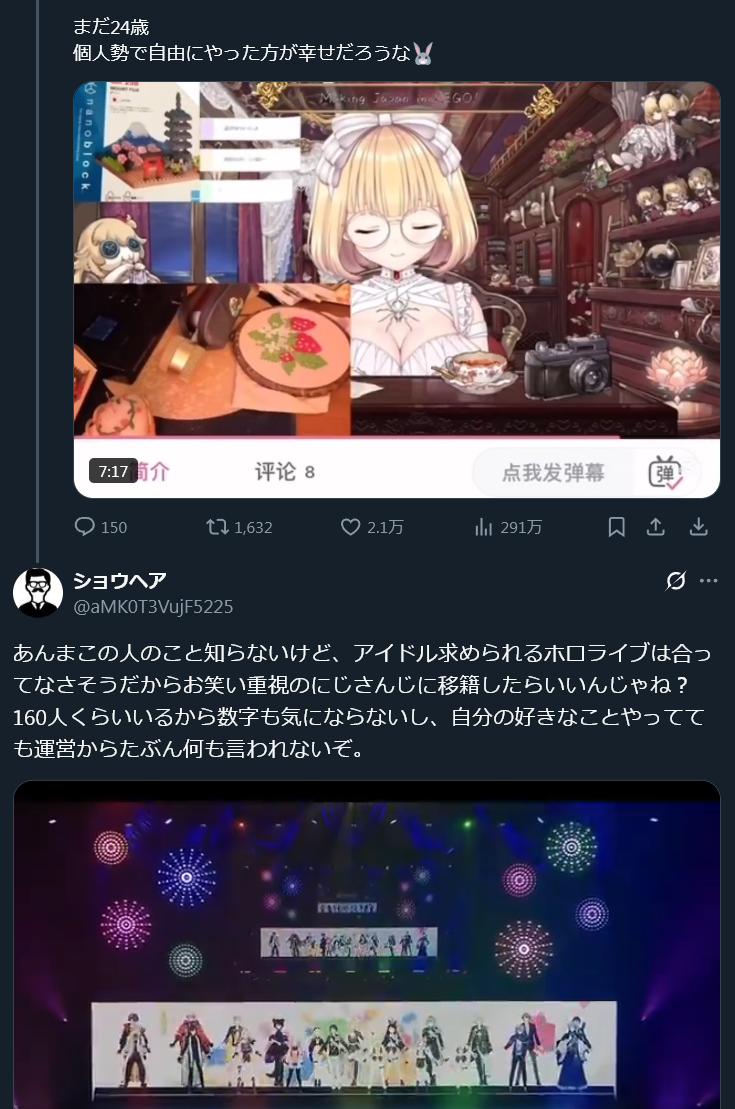The height and width of the screenshot is (1109, 735).
Task: Open the @aMK0T3VujF5225 handle link
Action: pyautogui.click(x=154, y=607)
